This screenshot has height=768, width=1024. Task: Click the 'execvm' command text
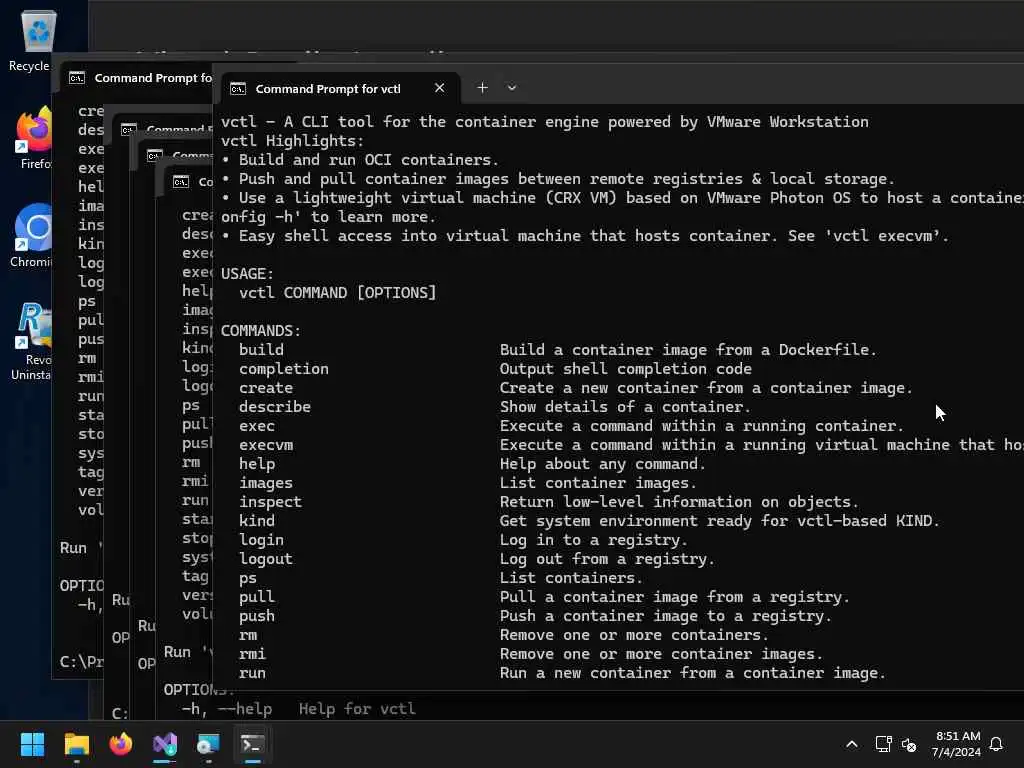[266, 445]
